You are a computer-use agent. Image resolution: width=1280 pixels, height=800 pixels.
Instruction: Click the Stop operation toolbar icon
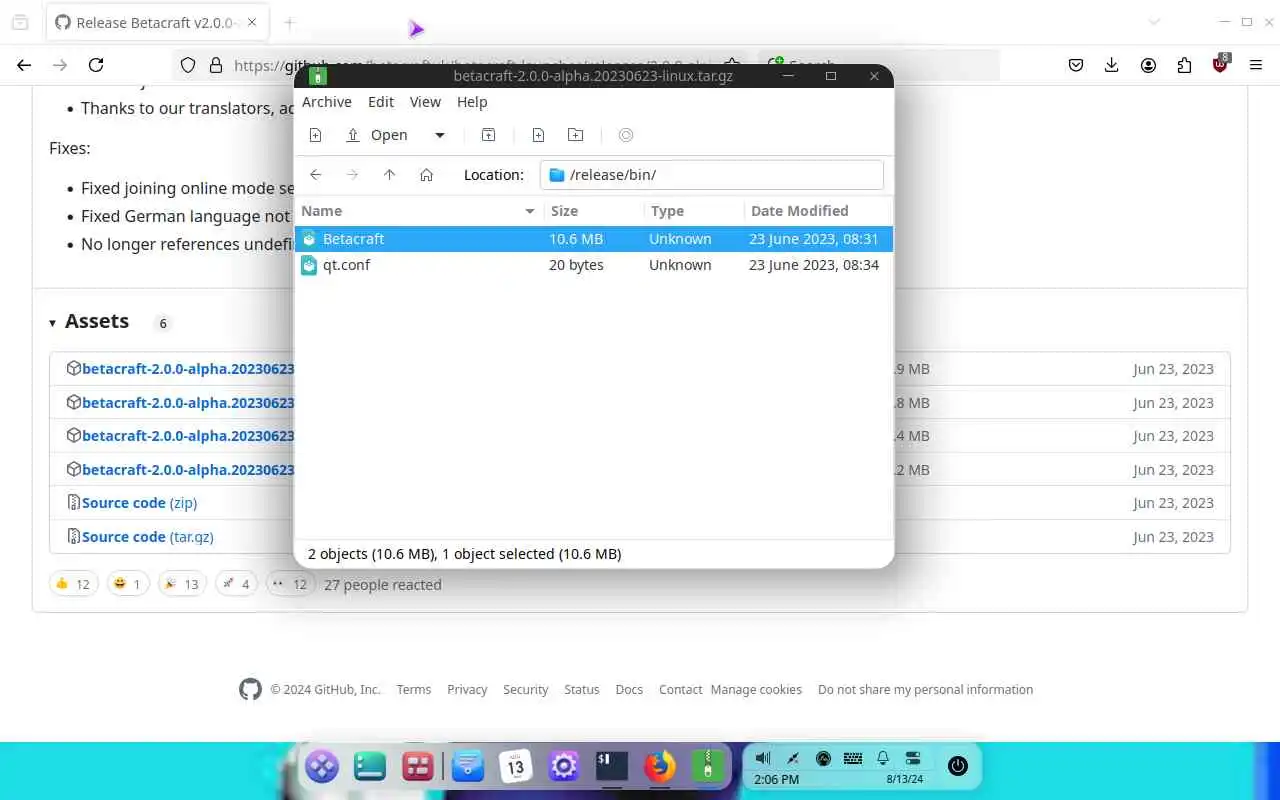click(x=626, y=135)
